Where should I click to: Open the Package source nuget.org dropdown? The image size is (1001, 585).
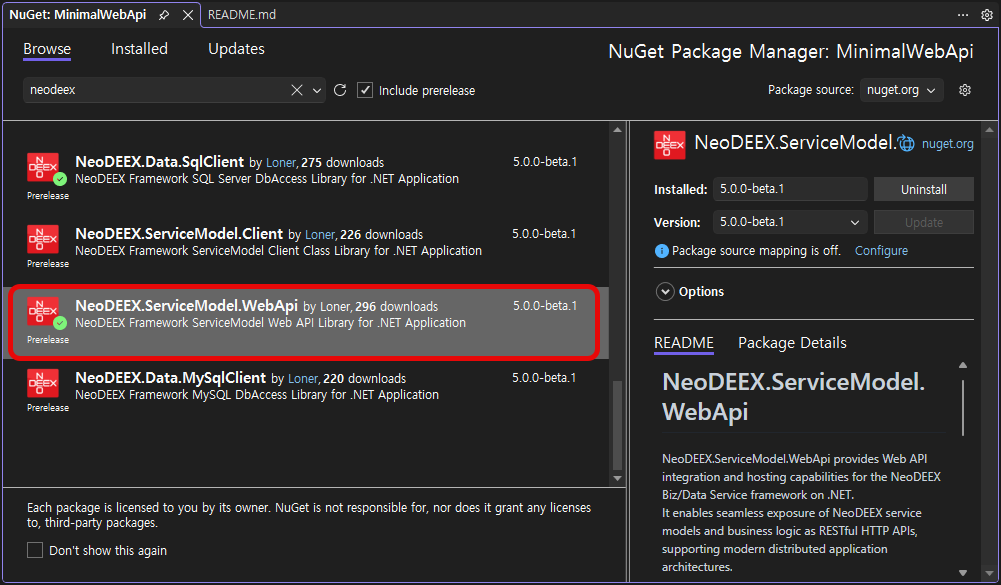point(901,90)
